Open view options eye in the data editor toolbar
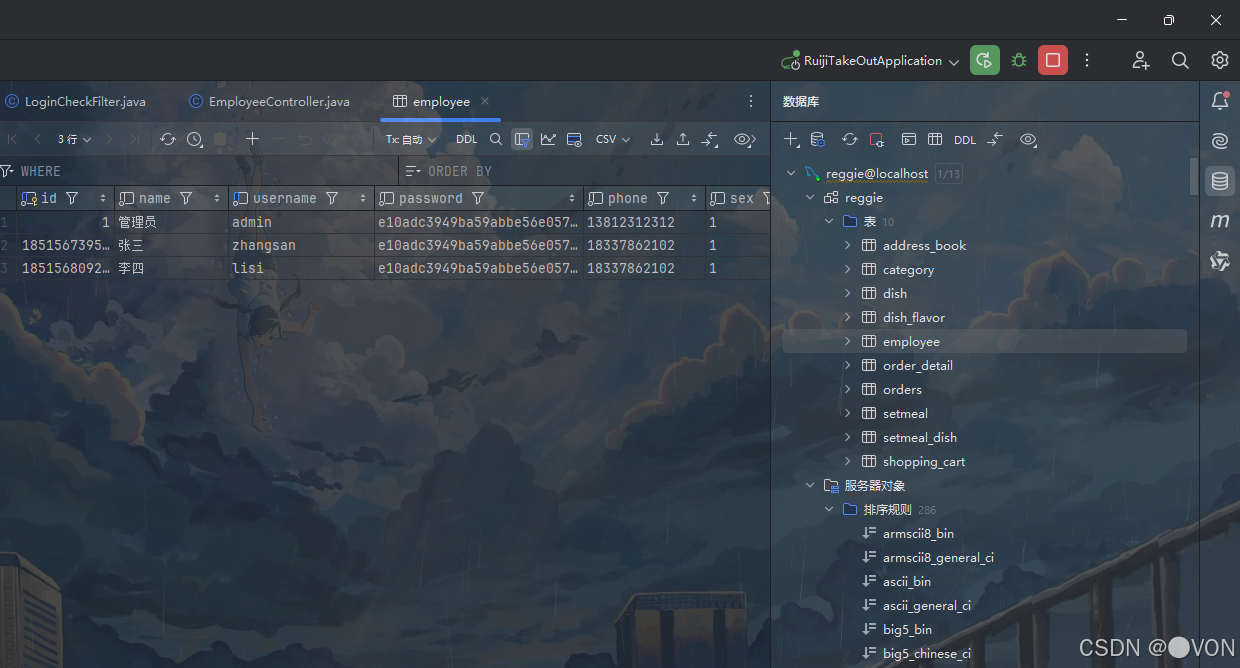 [744, 140]
